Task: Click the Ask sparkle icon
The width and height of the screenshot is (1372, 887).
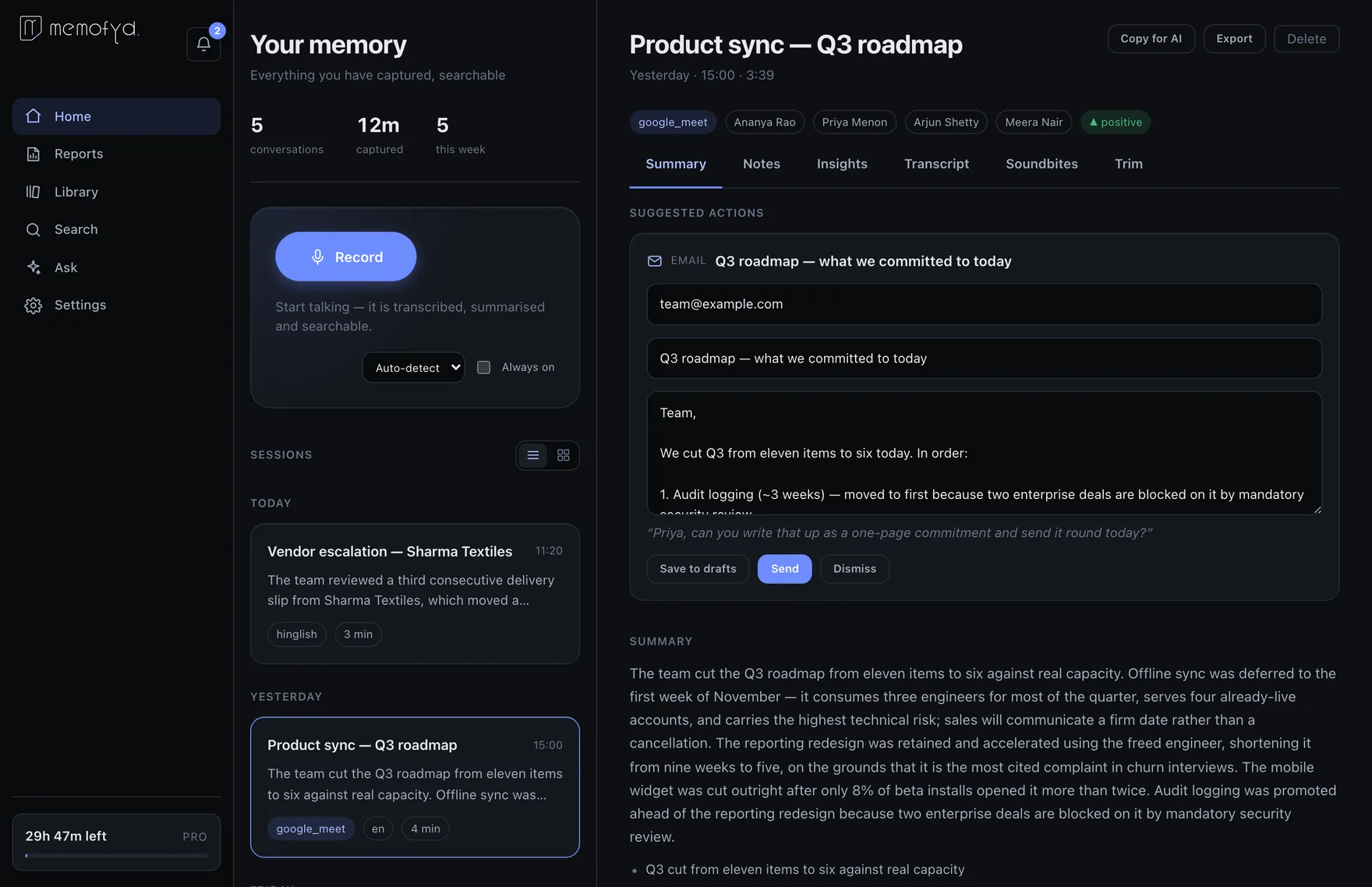Action: (33, 267)
